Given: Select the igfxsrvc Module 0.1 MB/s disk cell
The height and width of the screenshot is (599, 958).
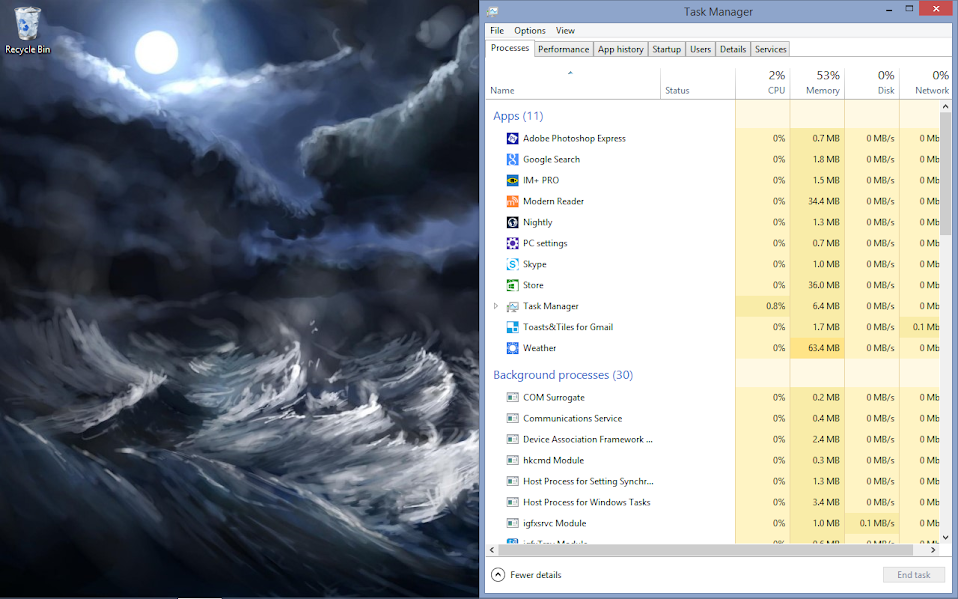Looking at the screenshot, I should pos(872,523).
